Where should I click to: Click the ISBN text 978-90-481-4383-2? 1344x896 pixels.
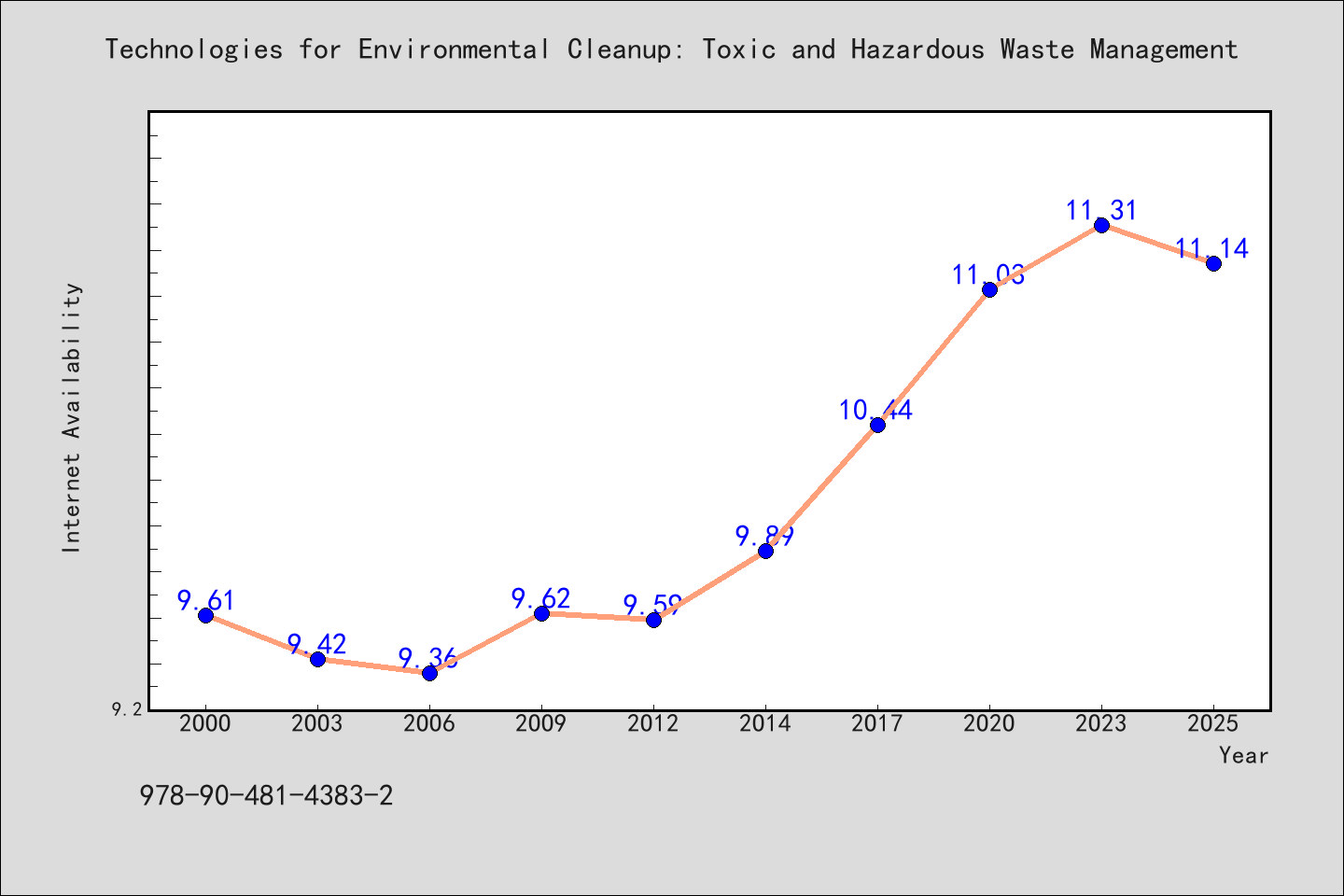(266, 796)
